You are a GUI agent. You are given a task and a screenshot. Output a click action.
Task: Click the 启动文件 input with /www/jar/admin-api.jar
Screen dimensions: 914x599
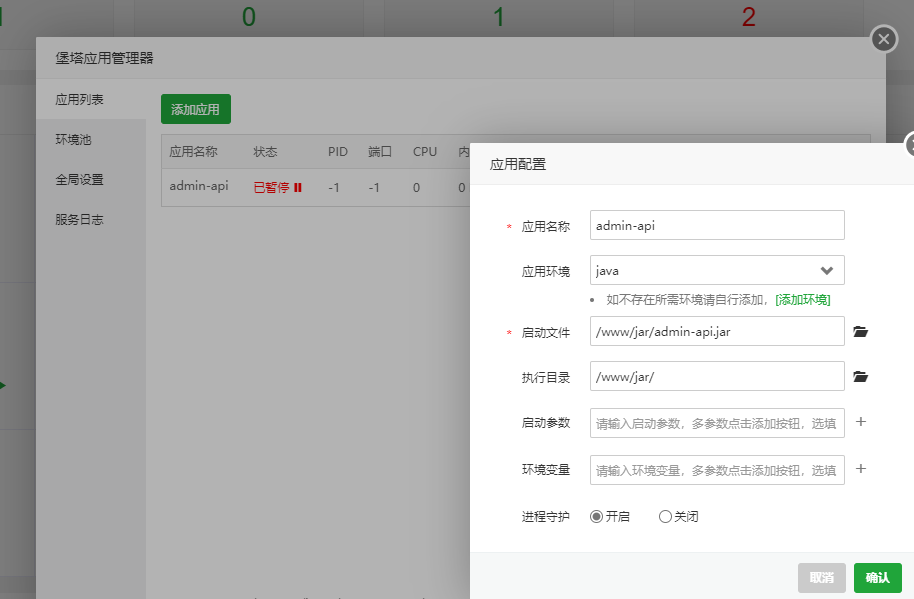tap(717, 331)
